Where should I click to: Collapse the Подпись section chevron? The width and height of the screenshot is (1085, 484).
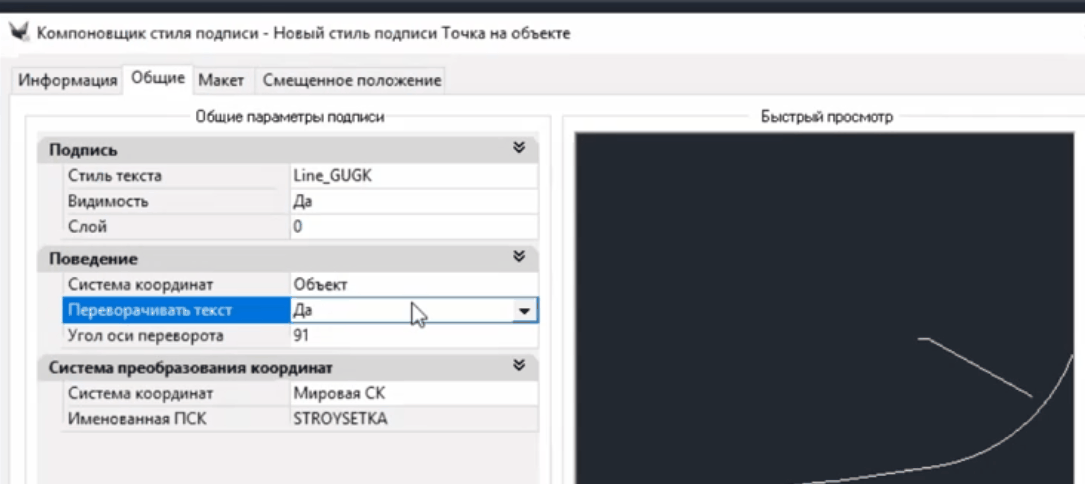(x=518, y=149)
